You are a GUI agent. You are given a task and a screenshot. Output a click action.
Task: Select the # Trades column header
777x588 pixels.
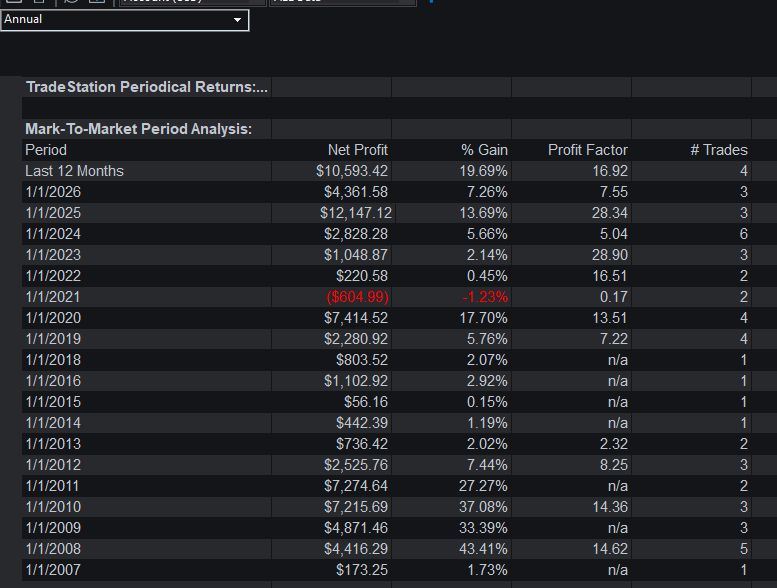point(719,150)
